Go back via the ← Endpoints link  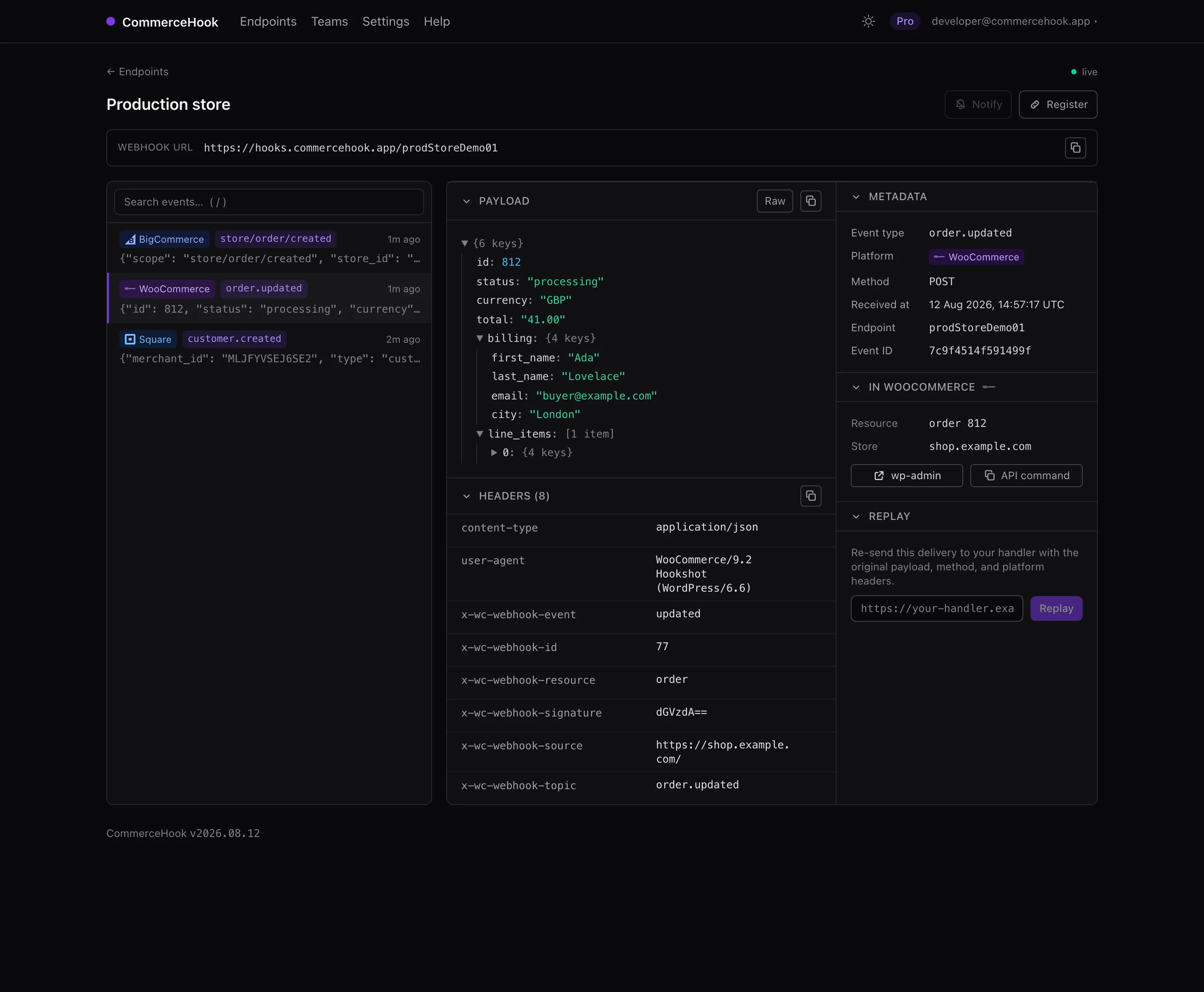coord(137,72)
